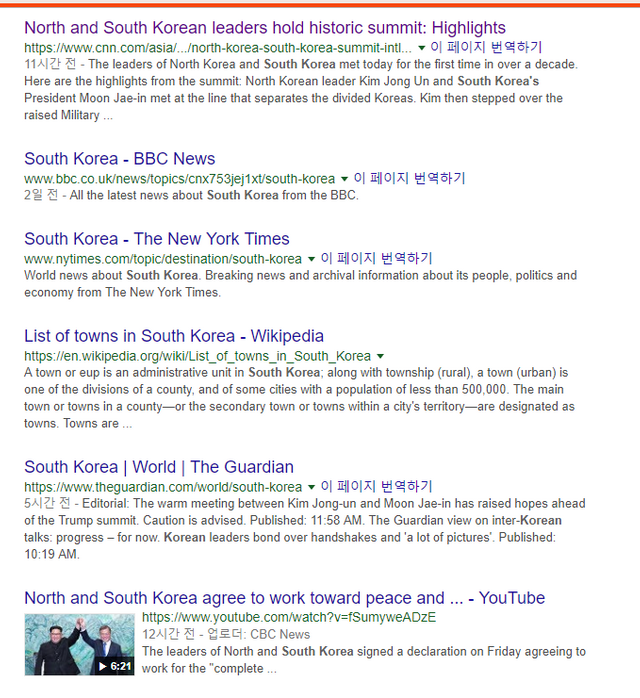The image size is (640, 698).
Task: Click '이 페이지 번역하기' for the New York Times result
Action: (377, 259)
